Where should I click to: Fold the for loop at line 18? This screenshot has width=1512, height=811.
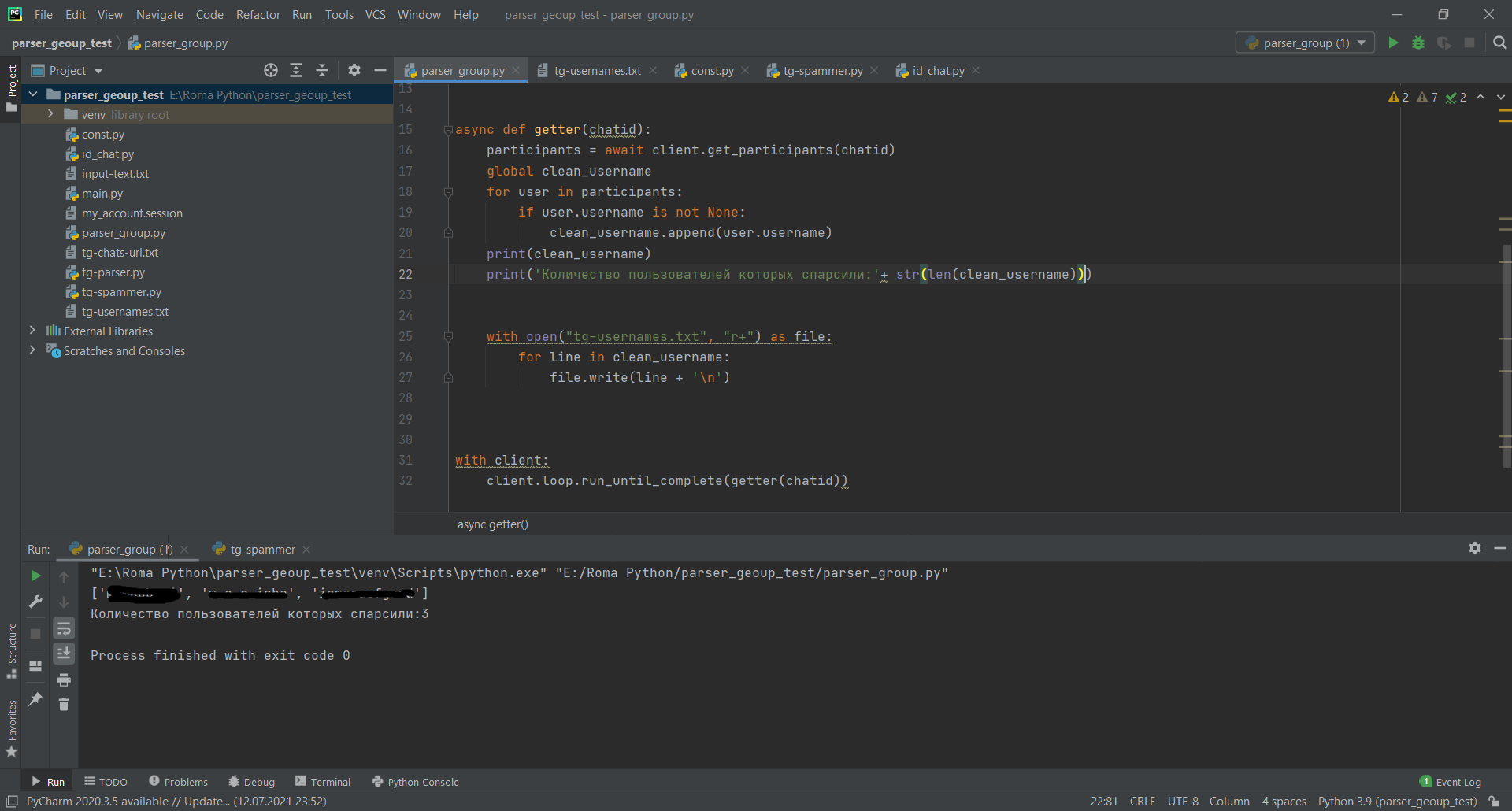448,192
